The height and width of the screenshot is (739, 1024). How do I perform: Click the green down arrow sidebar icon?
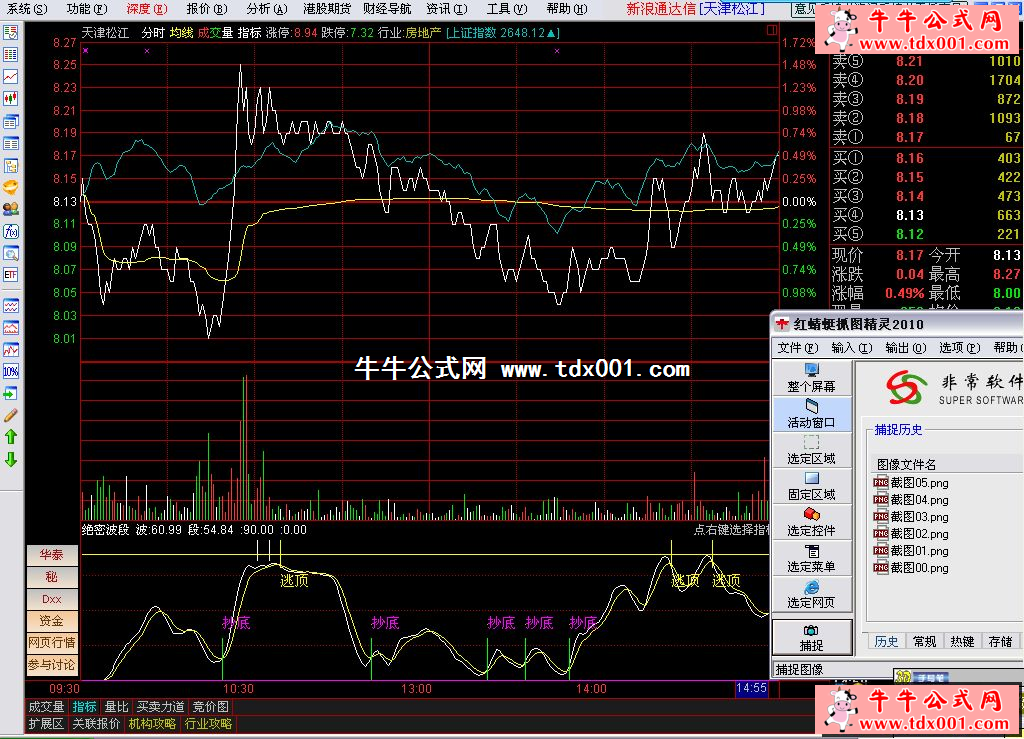click(10, 460)
